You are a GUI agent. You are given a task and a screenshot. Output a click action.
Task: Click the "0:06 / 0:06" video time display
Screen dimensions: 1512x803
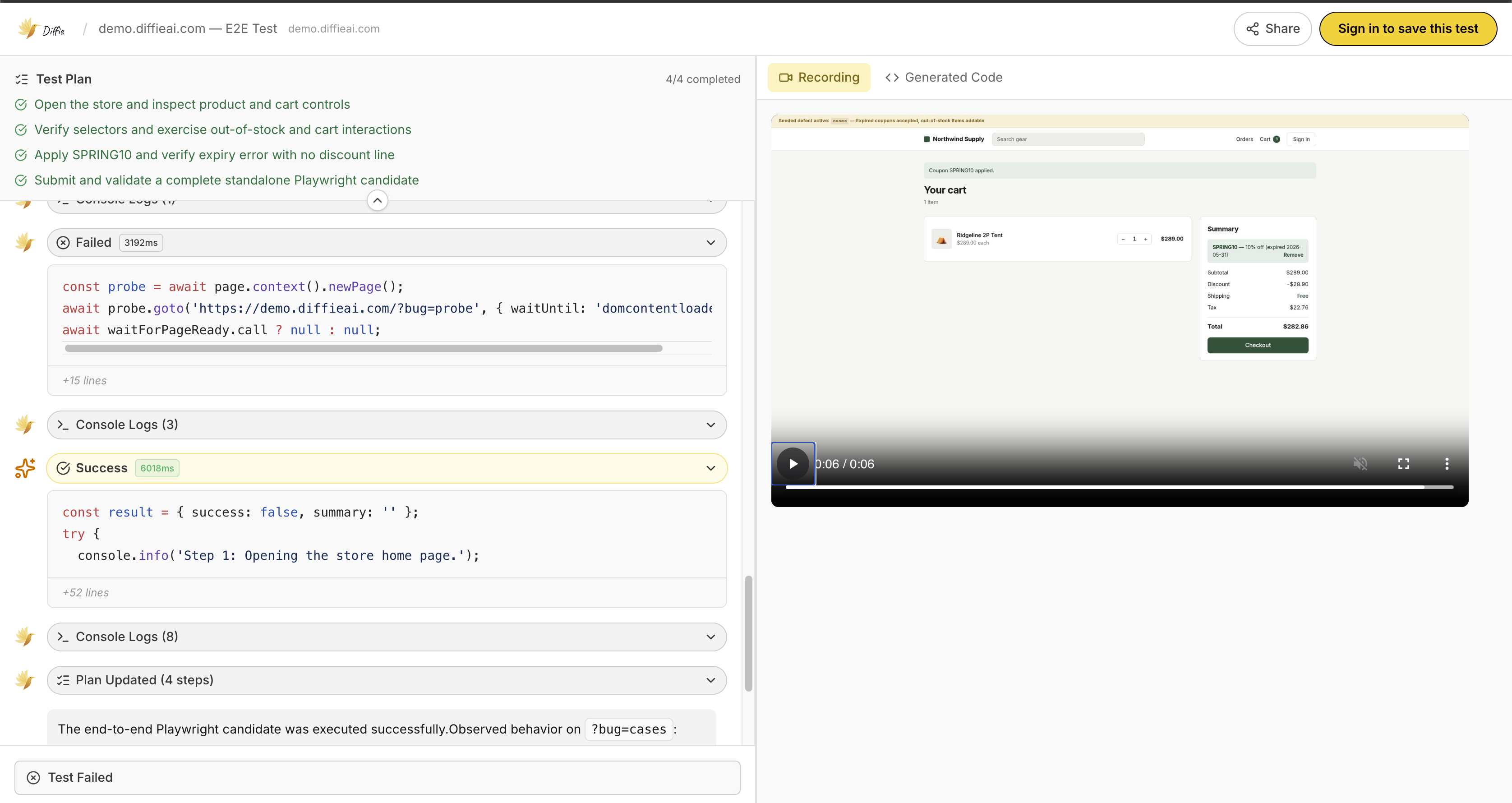point(844,464)
